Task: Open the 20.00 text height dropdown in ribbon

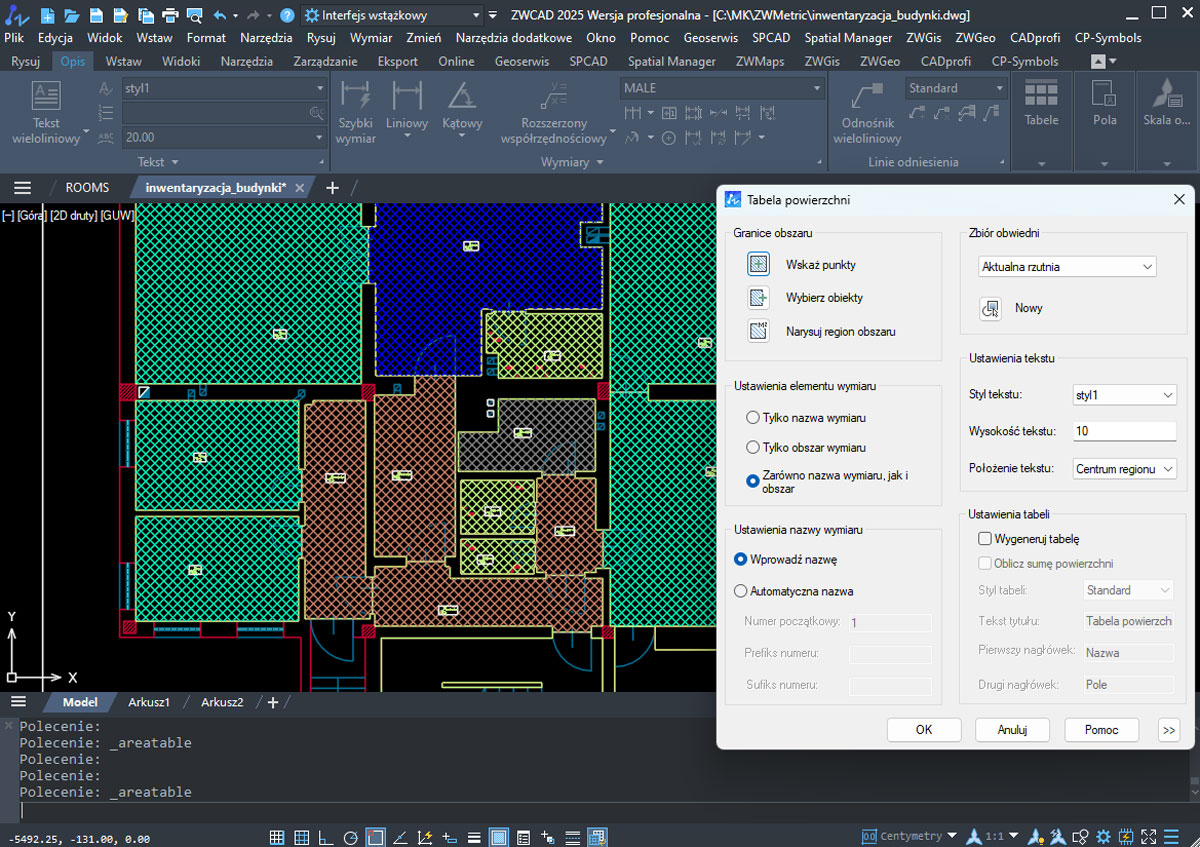Action: [224, 138]
